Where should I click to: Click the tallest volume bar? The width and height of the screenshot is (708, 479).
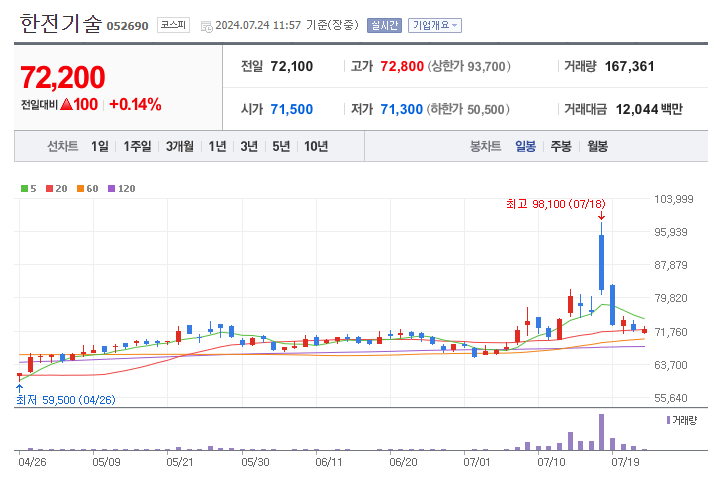click(601, 432)
